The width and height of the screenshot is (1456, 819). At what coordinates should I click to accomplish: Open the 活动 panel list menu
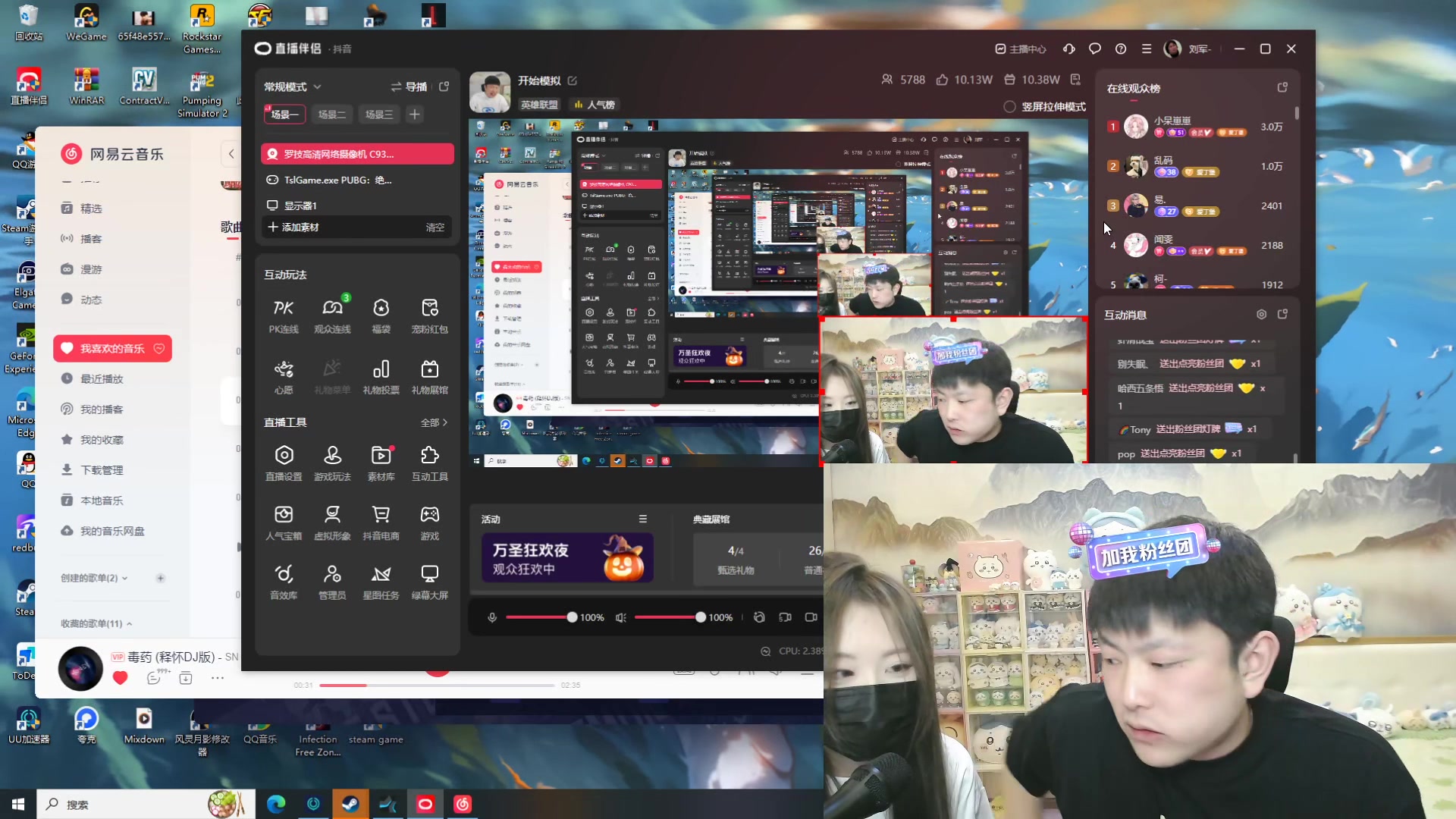click(643, 519)
